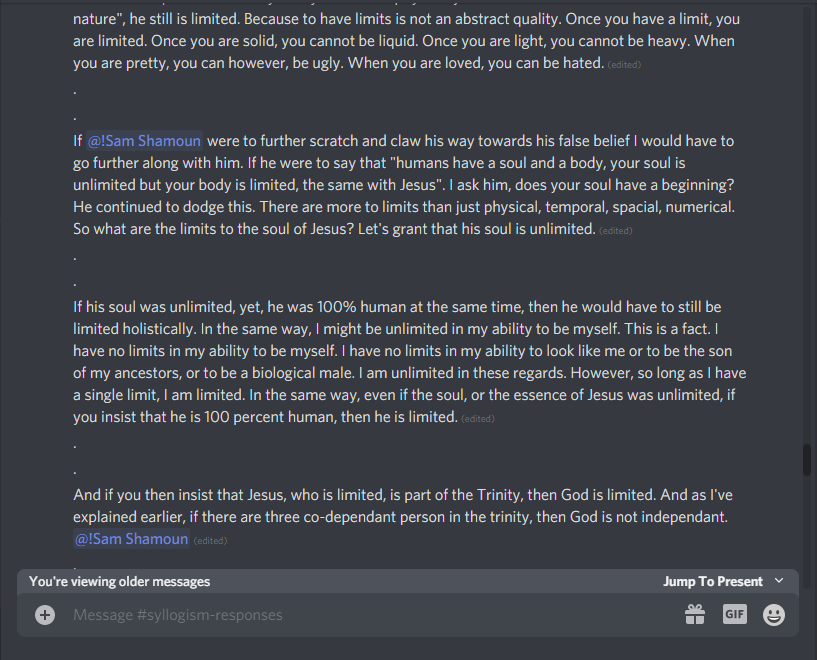Click the edited label after "his soul is unlimited."
Image resolution: width=817 pixels, height=660 pixels.
click(615, 231)
